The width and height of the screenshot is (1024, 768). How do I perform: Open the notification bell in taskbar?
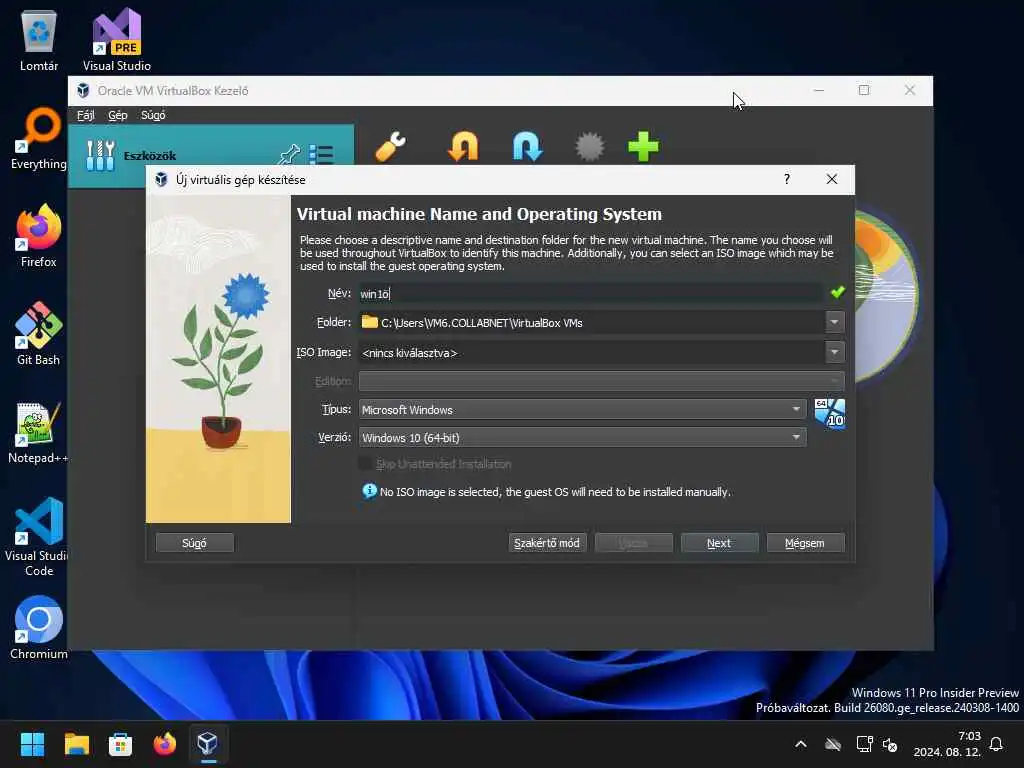(996, 744)
